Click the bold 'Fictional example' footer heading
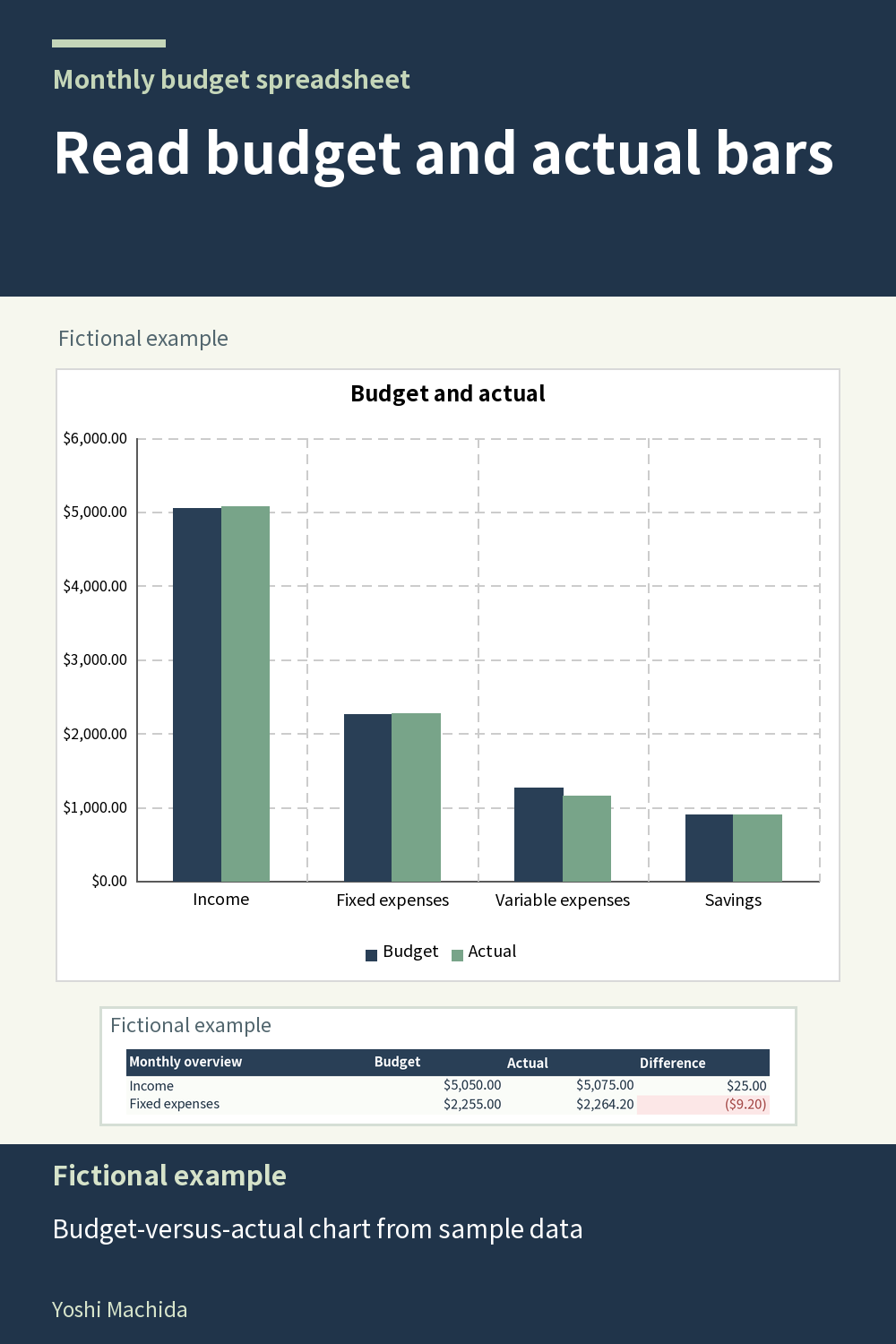The height and width of the screenshot is (1344, 896). pos(169,1176)
